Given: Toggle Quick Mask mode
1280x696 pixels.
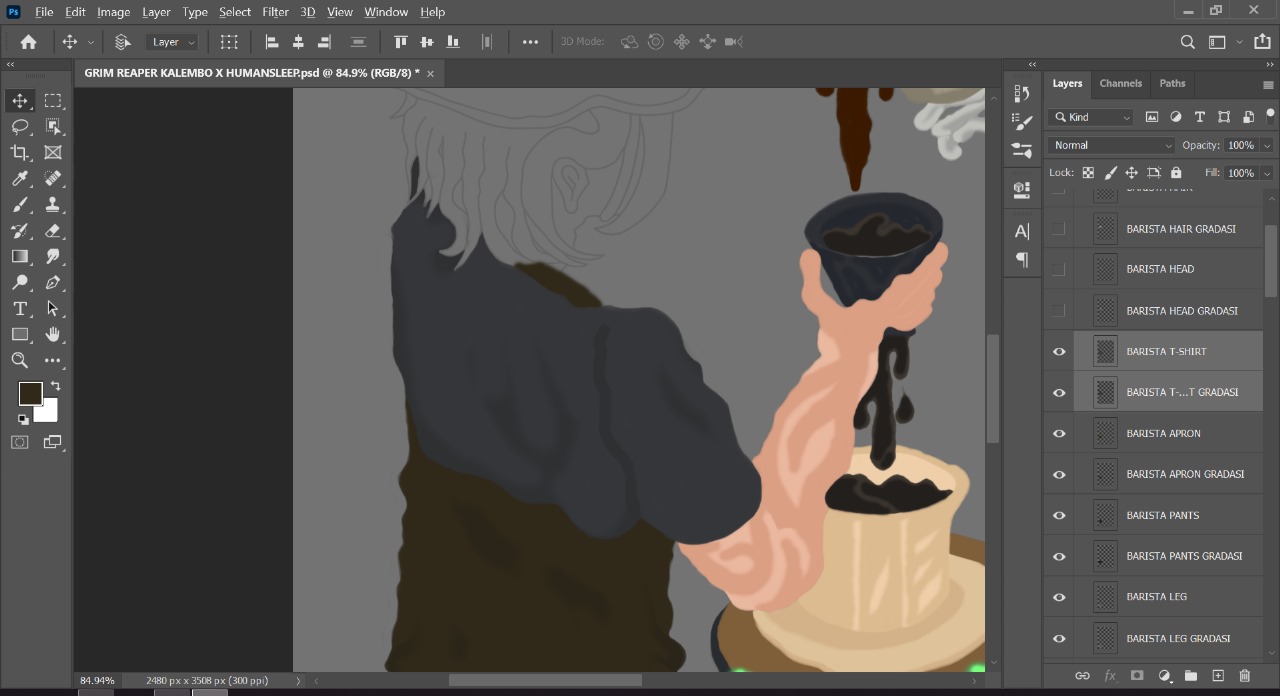Looking at the screenshot, I should tap(20, 442).
